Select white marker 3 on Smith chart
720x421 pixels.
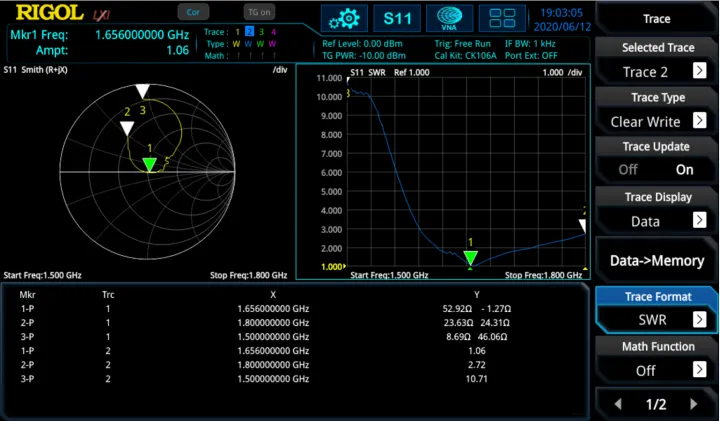(x=143, y=92)
